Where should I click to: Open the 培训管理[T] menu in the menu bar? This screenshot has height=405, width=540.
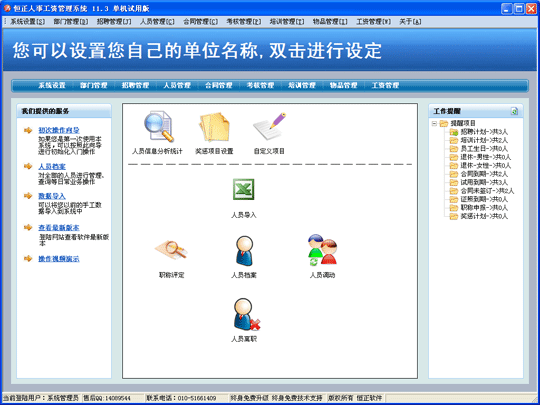[287, 21]
